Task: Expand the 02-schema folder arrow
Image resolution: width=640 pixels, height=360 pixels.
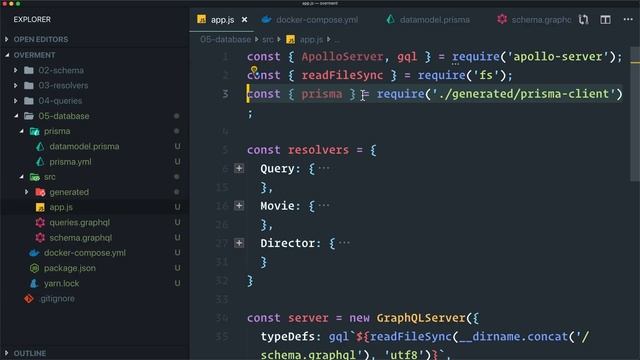Action: pyautogui.click(x=16, y=70)
